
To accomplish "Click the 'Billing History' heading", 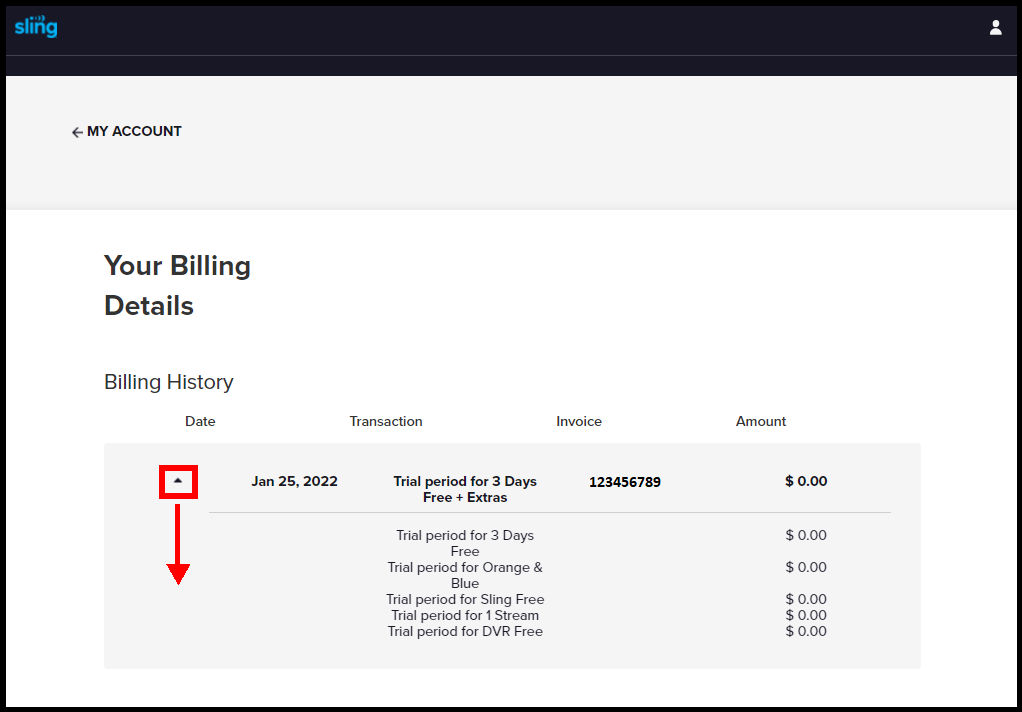I will pyautogui.click(x=169, y=382).
